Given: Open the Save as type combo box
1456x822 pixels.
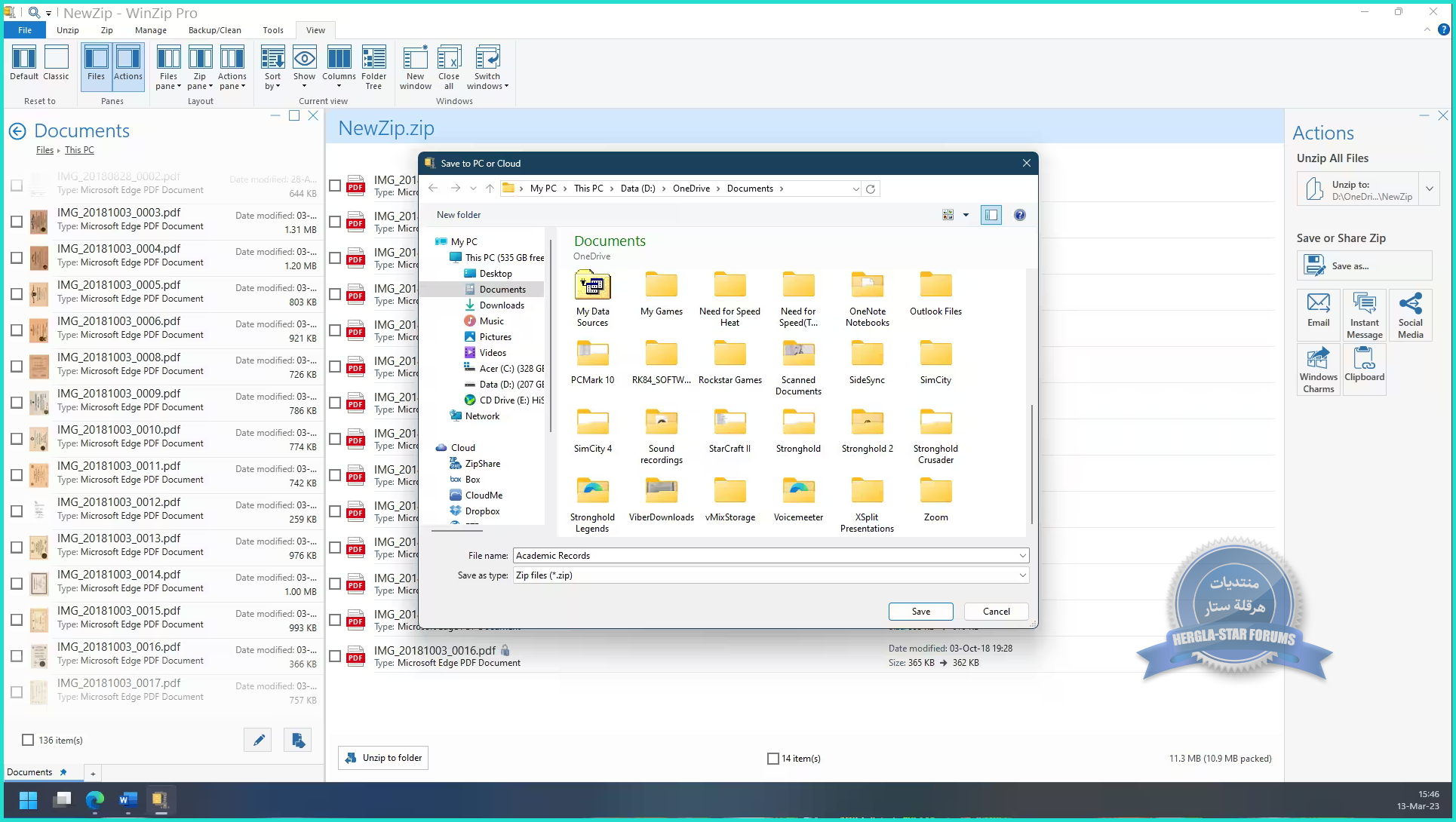Looking at the screenshot, I should pyautogui.click(x=771, y=575).
